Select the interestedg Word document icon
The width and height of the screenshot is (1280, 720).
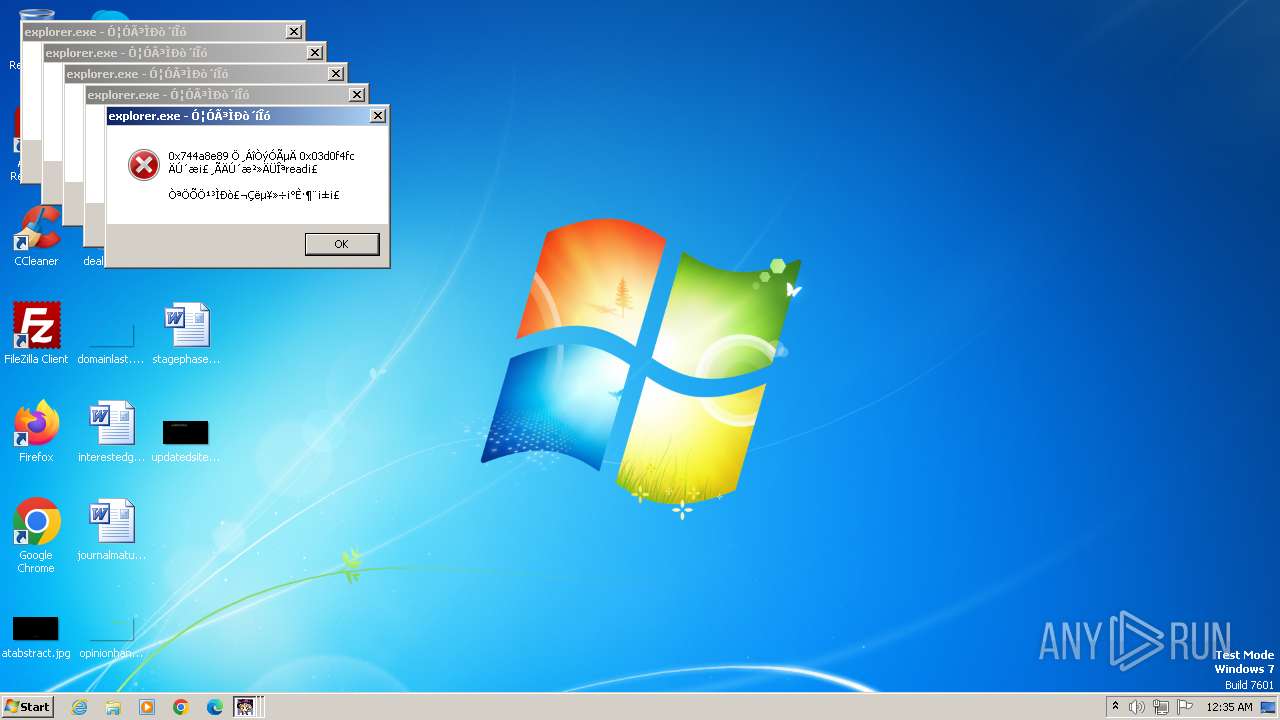click(111, 432)
